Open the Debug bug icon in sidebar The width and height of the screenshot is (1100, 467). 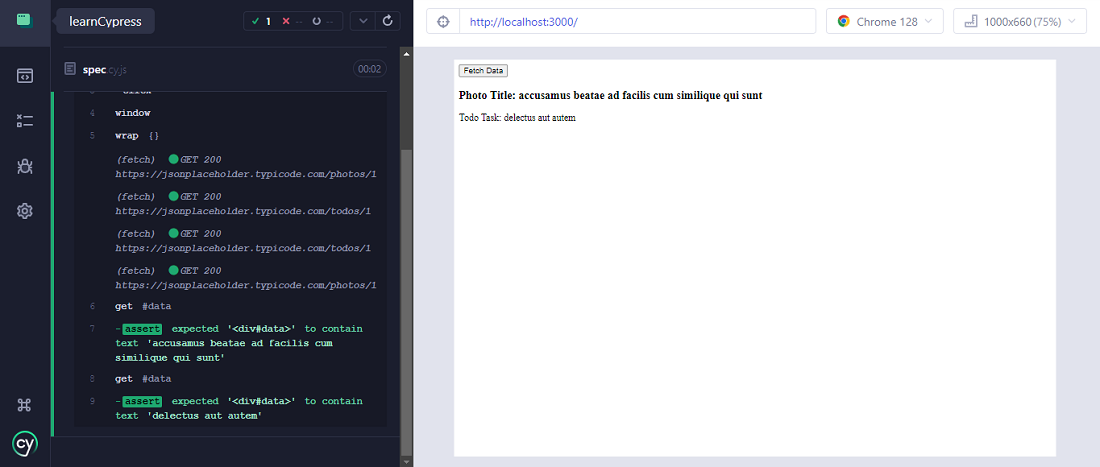click(x=25, y=166)
